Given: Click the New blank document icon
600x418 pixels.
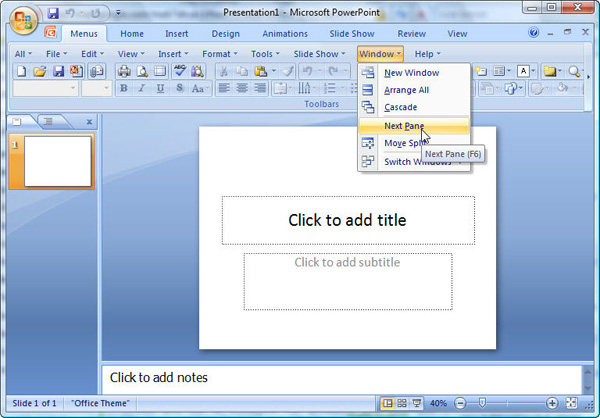Looking at the screenshot, I should pyautogui.click(x=21, y=71).
